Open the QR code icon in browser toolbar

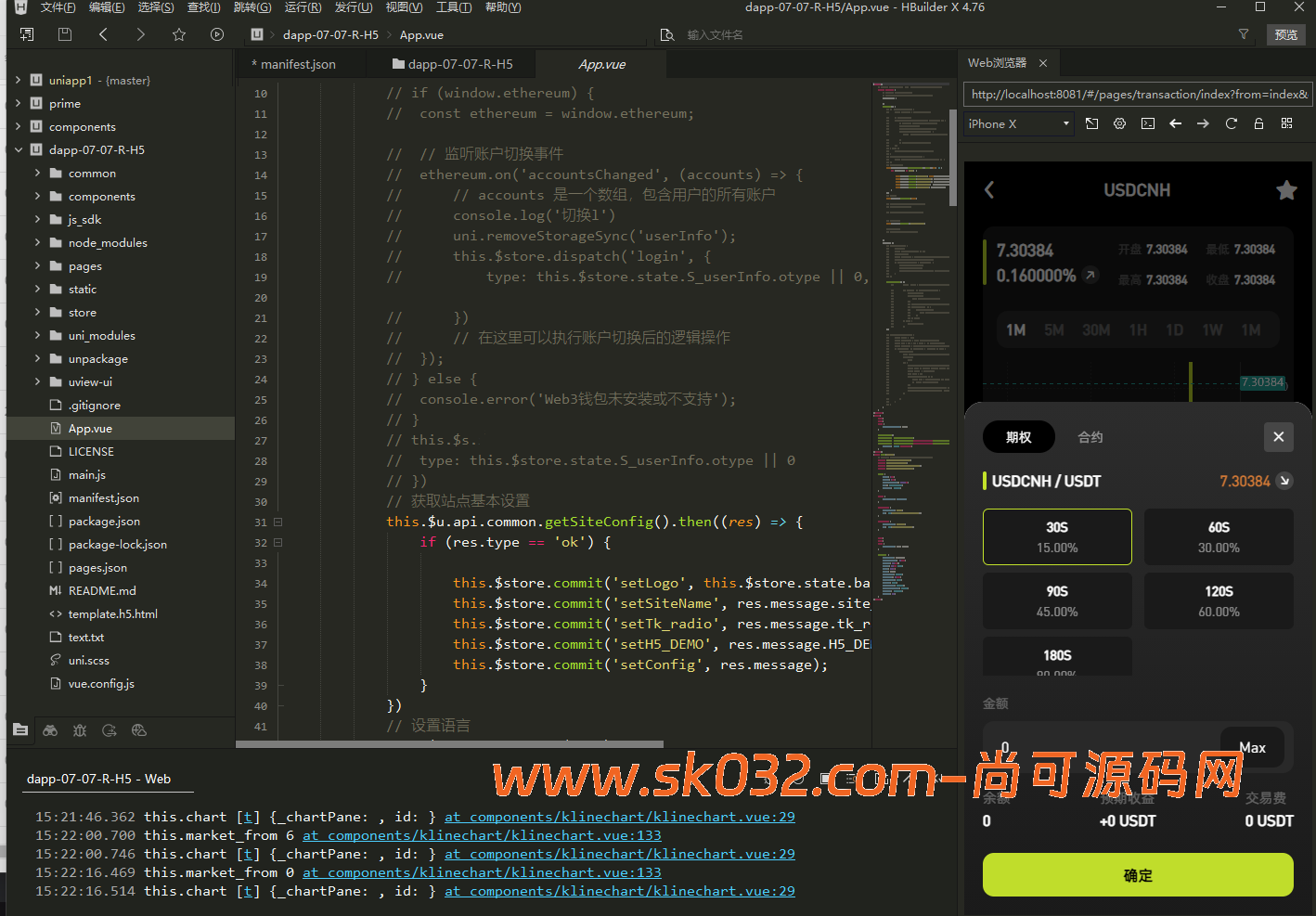(1286, 123)
